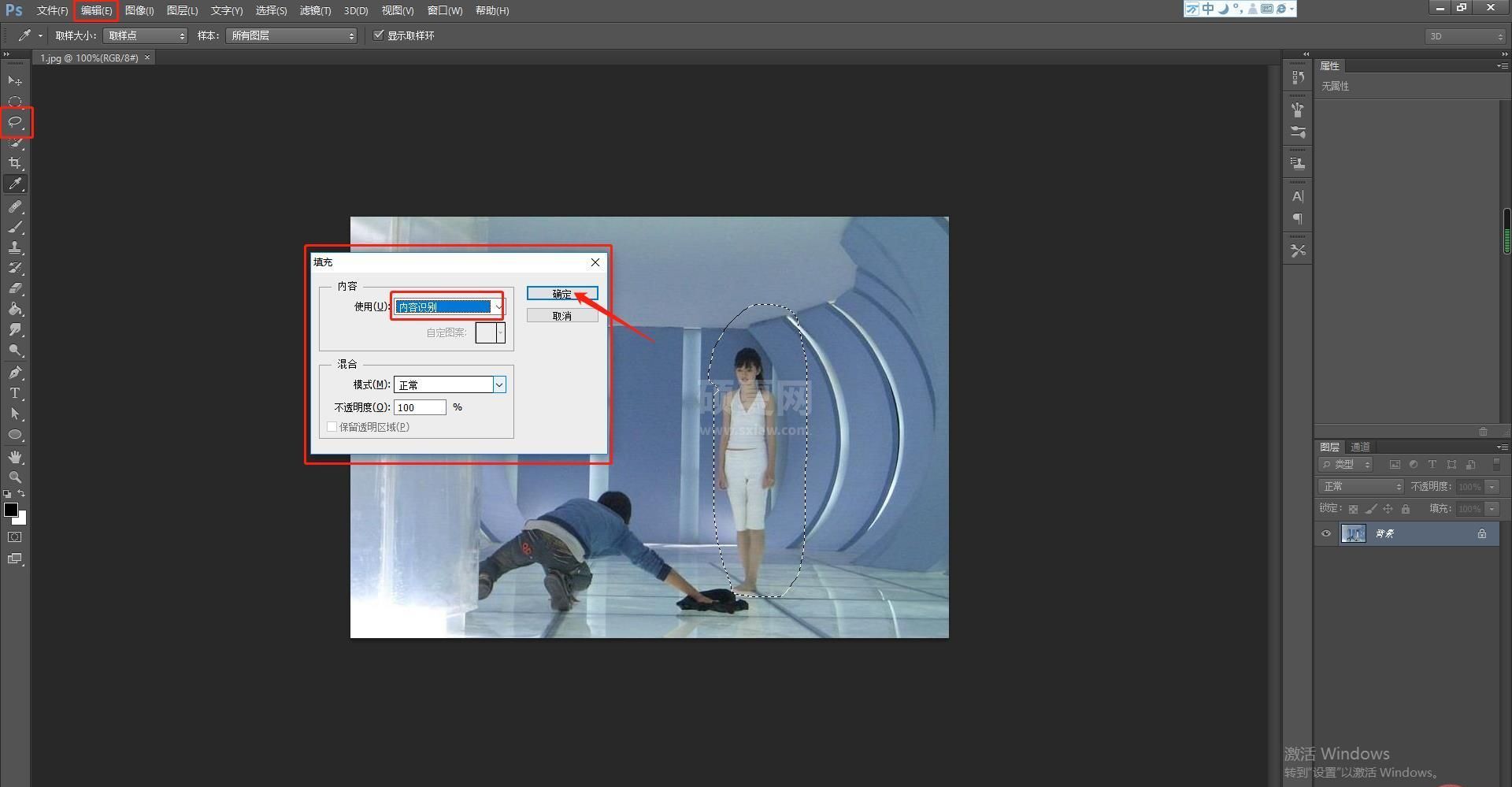1512x787 pixels.
Task: Toggle Quick Mask mode
Action: (x=15, y=537)
